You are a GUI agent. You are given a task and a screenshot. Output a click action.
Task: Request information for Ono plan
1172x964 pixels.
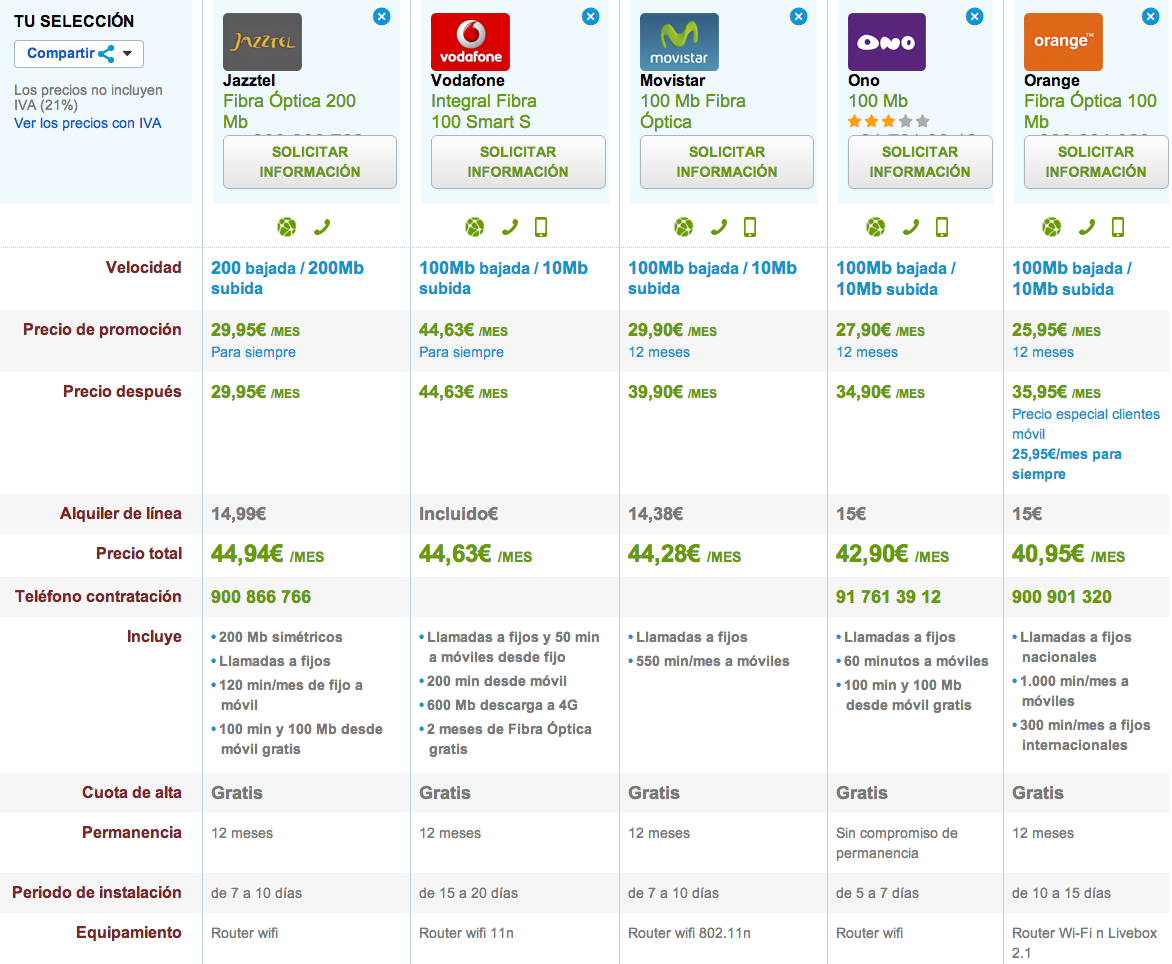click(x=920, y=161)
